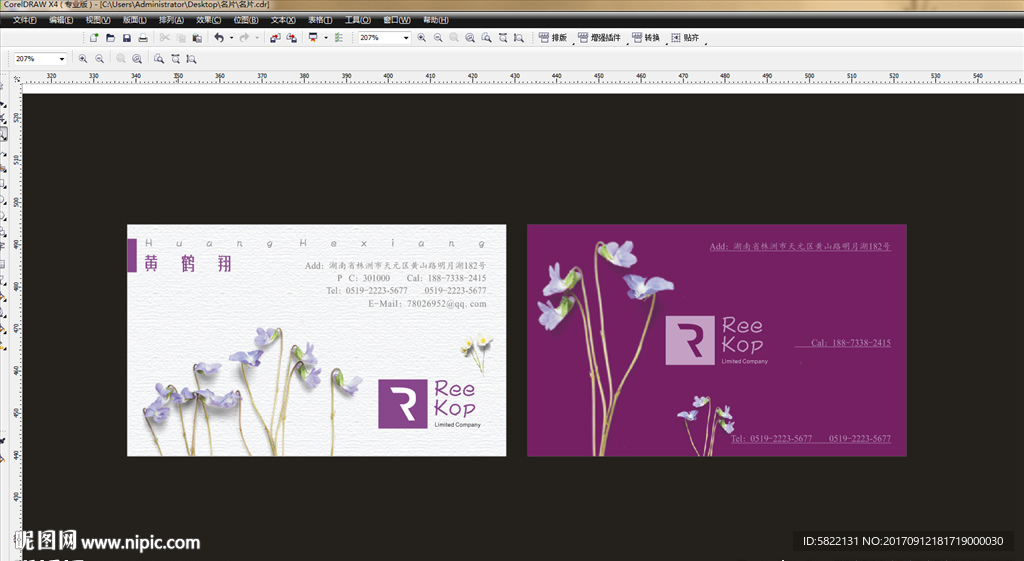Click the Print icon in the toolbar
The height and width of the screenshot is (561, 1024).
(x=143, y=38)
